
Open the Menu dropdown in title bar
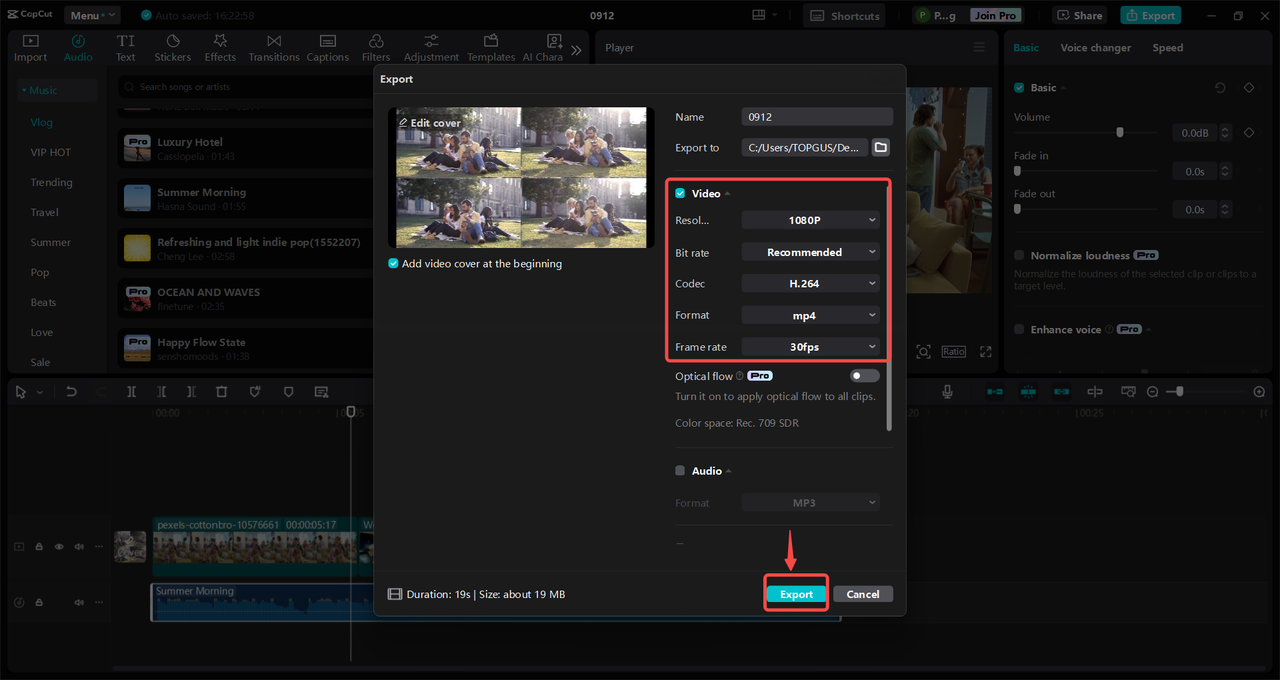[x=92, y=15]
